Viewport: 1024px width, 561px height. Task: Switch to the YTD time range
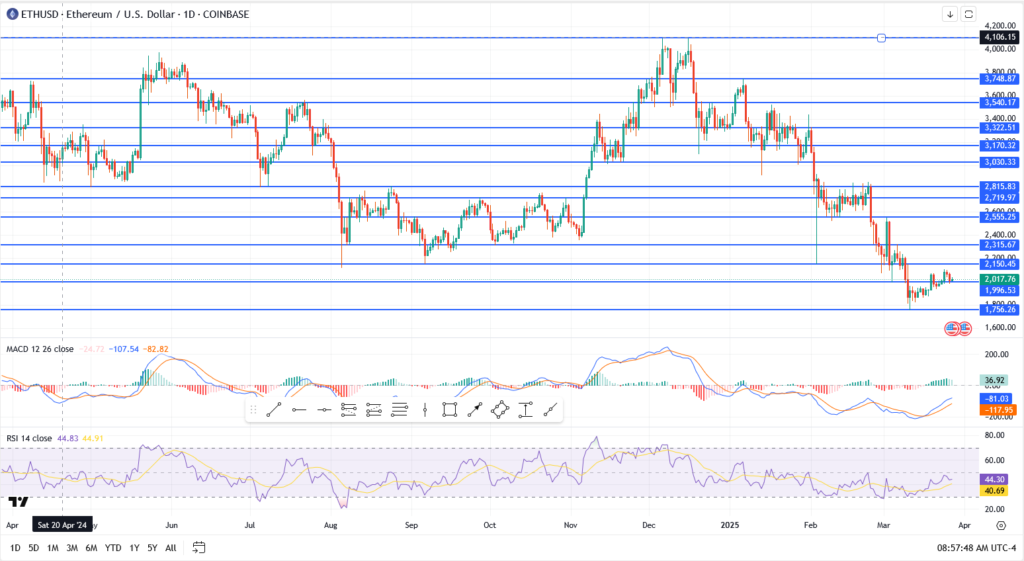[x=112, y=547]
